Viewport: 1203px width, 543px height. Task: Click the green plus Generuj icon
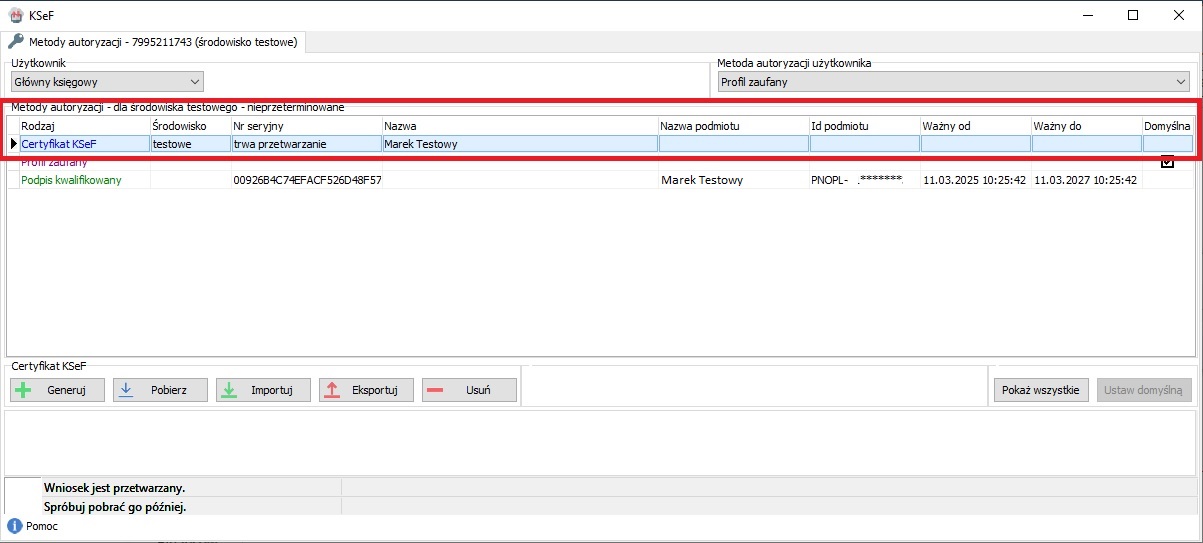[24, 390]
